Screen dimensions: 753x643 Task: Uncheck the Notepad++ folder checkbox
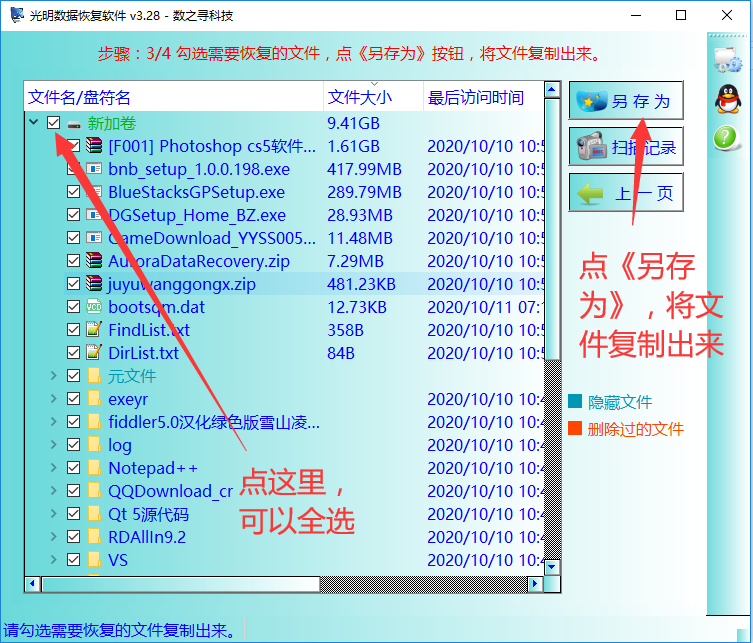pos(73,468)
